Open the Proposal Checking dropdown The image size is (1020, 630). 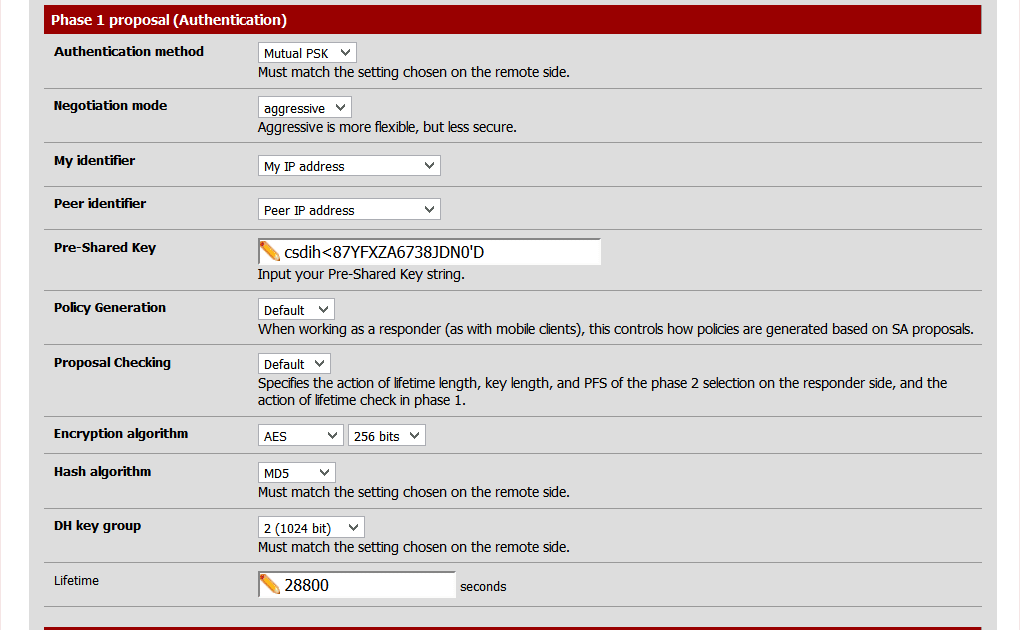tap(294, 364)
